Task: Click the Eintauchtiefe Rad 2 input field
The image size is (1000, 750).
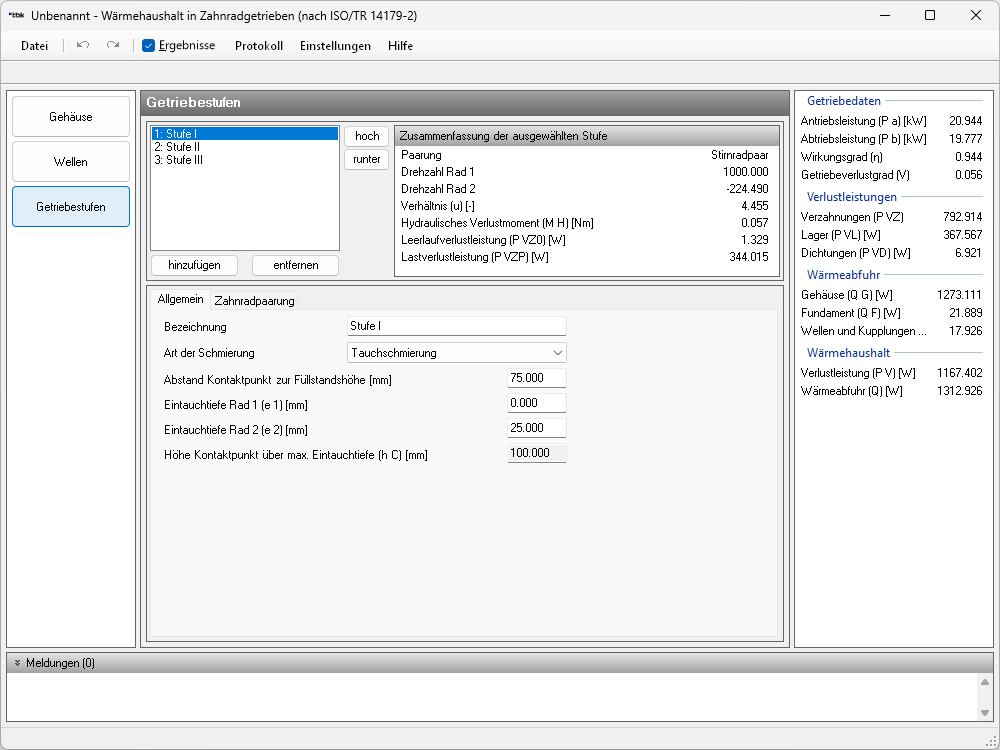Action: [x=536, y=428]
